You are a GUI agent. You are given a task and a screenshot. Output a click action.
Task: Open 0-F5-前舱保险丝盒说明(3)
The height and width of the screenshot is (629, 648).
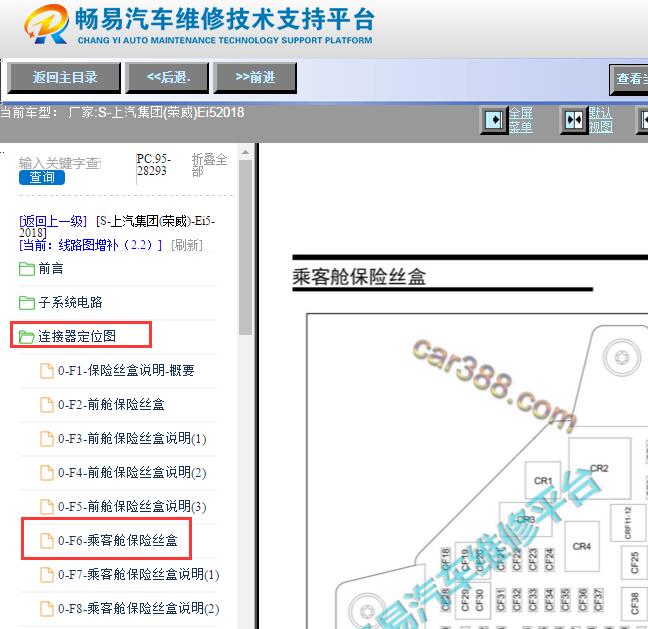[132, 506]
